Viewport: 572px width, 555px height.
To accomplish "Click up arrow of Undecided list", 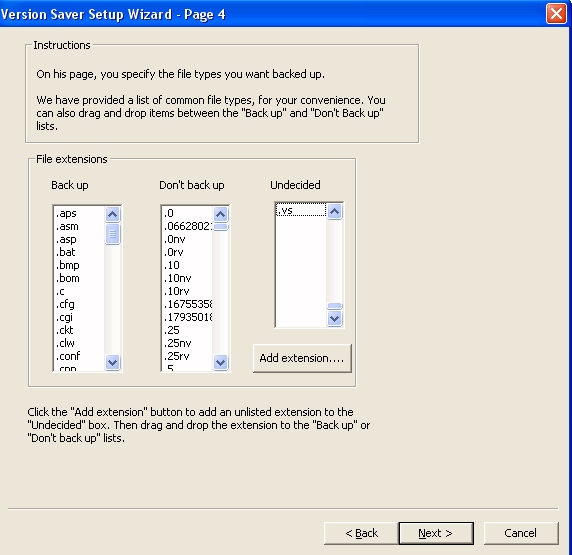I will tap(335, 211).
